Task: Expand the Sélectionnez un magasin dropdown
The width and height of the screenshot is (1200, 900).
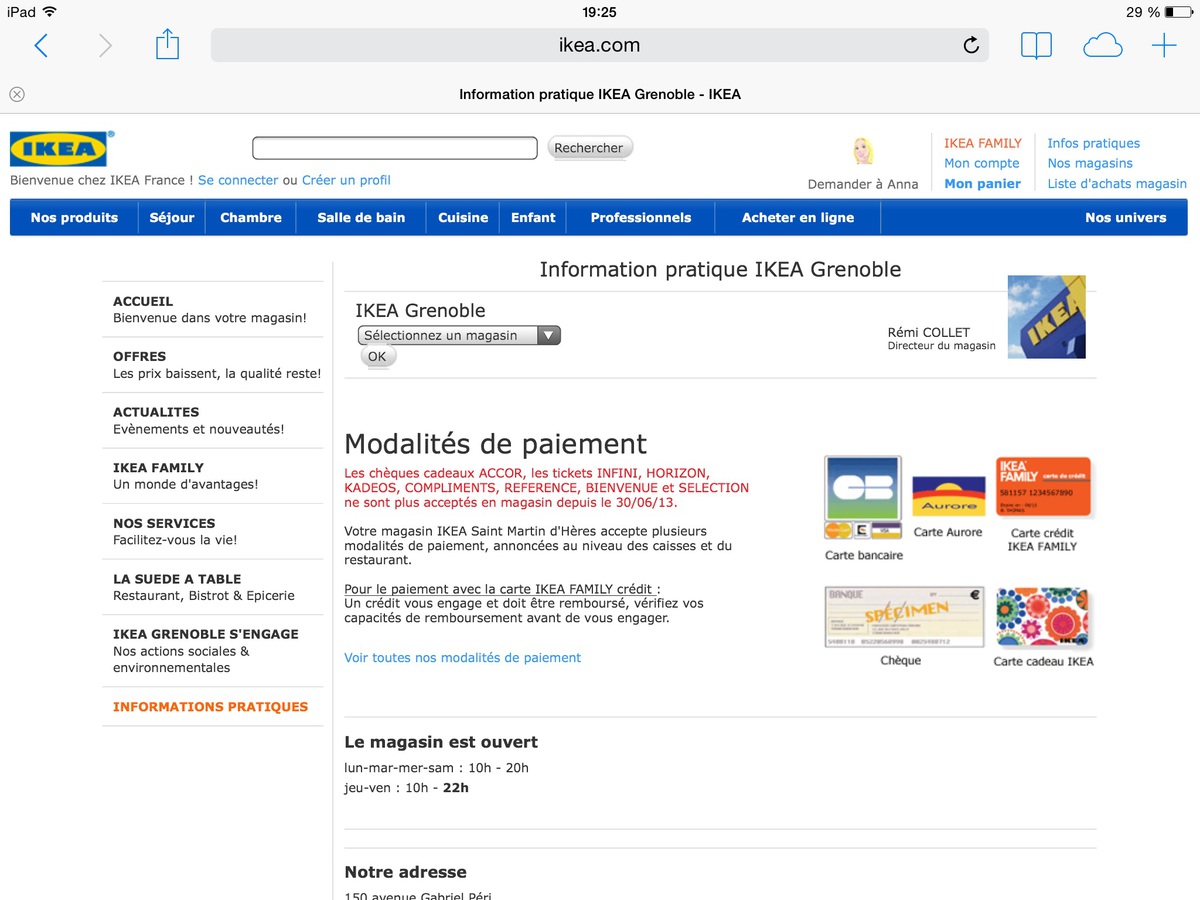Action: coord(459,336)
